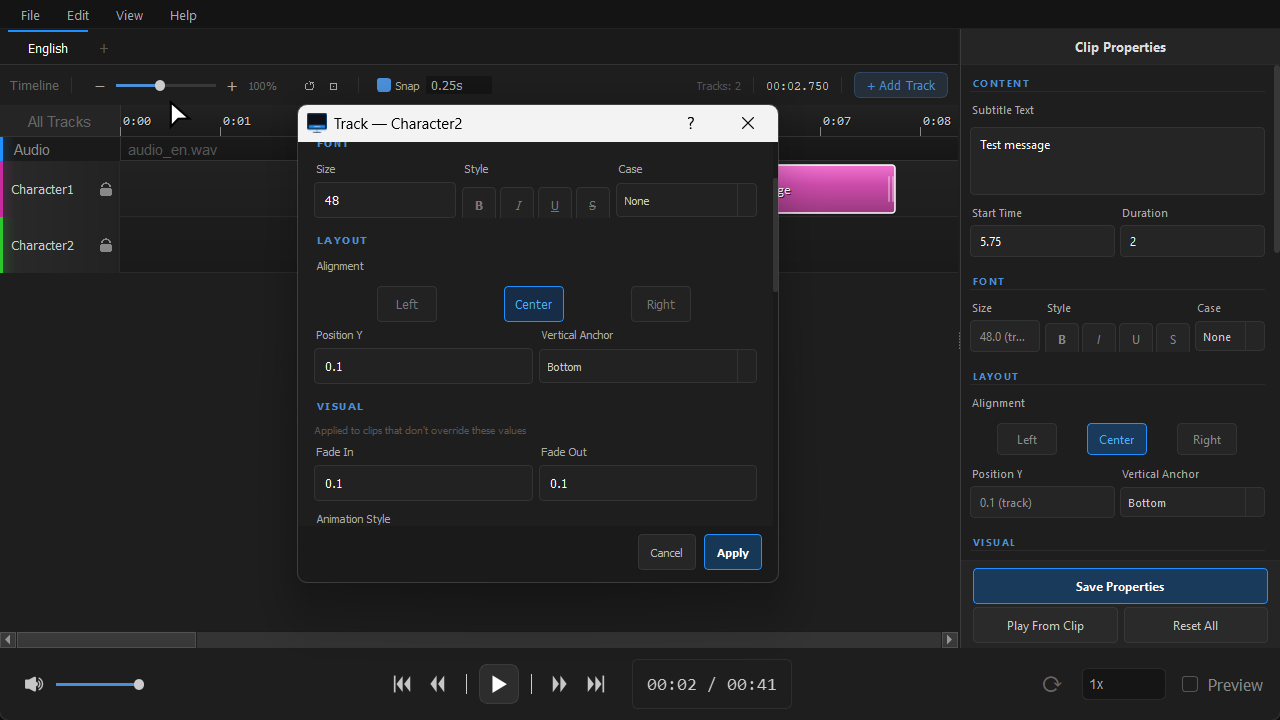Toggle the loop playback icon
Screen dimensions: 1280x720
tap(1051, 684)
